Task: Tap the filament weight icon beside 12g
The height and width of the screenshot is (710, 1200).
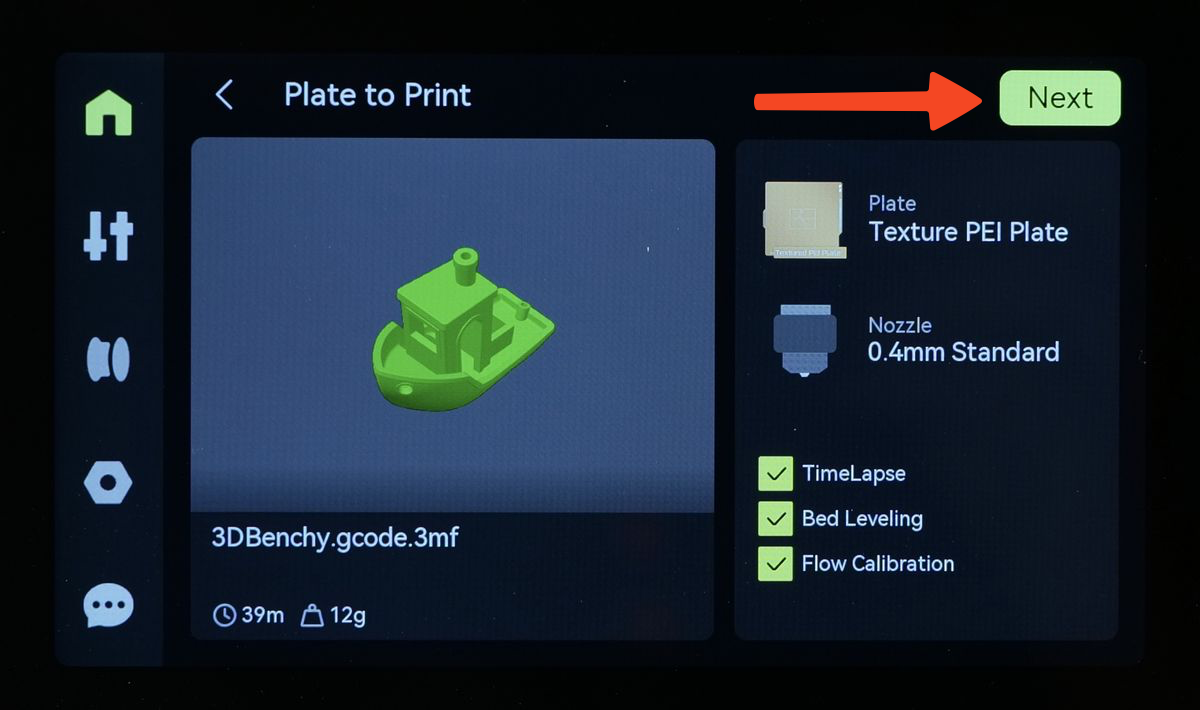Action: click(x=312, y=615)
